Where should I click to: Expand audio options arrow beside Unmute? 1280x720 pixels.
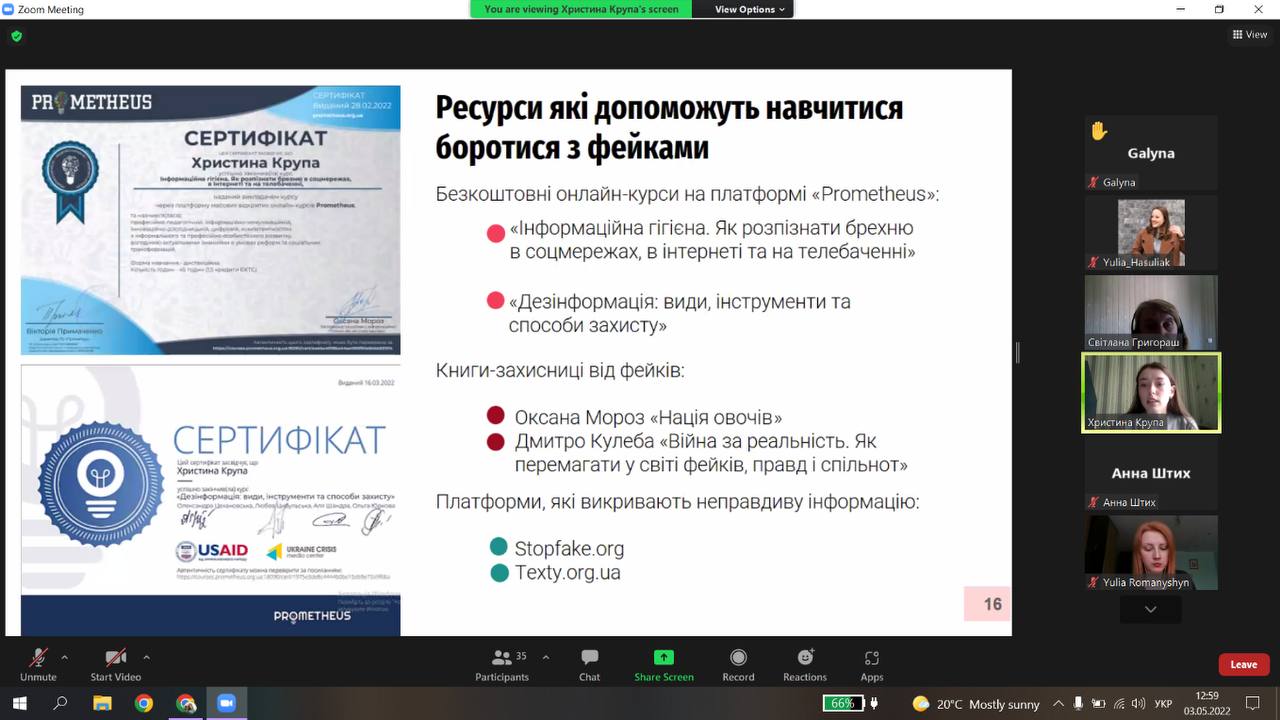click(65, 657)
